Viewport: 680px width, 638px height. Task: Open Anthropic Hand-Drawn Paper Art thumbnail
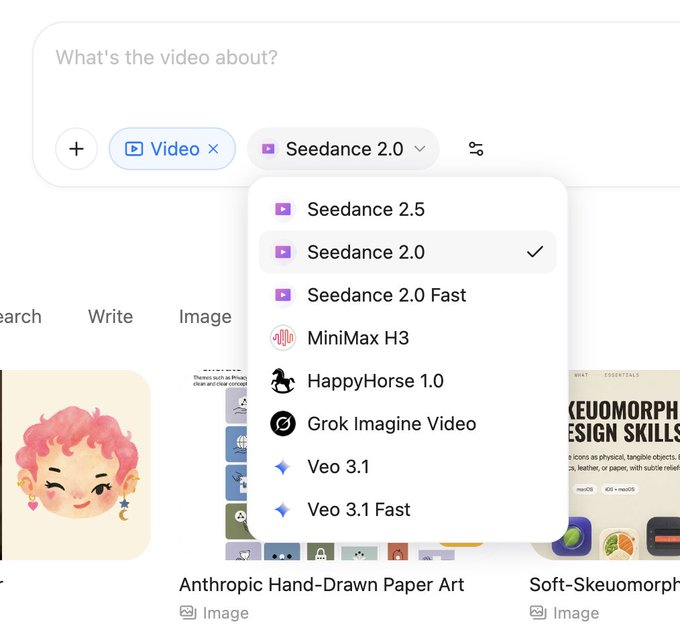point(213,465)
